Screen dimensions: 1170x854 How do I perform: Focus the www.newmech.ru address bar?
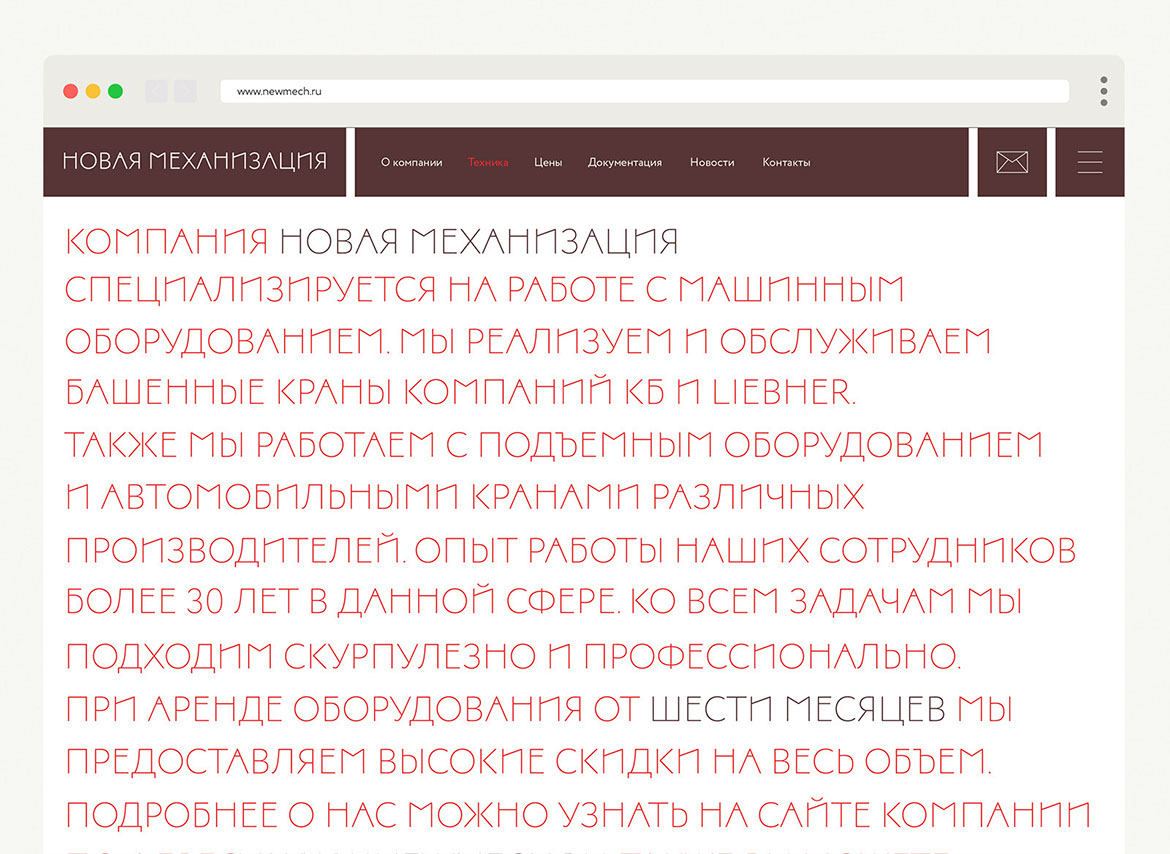click(645, 91)
